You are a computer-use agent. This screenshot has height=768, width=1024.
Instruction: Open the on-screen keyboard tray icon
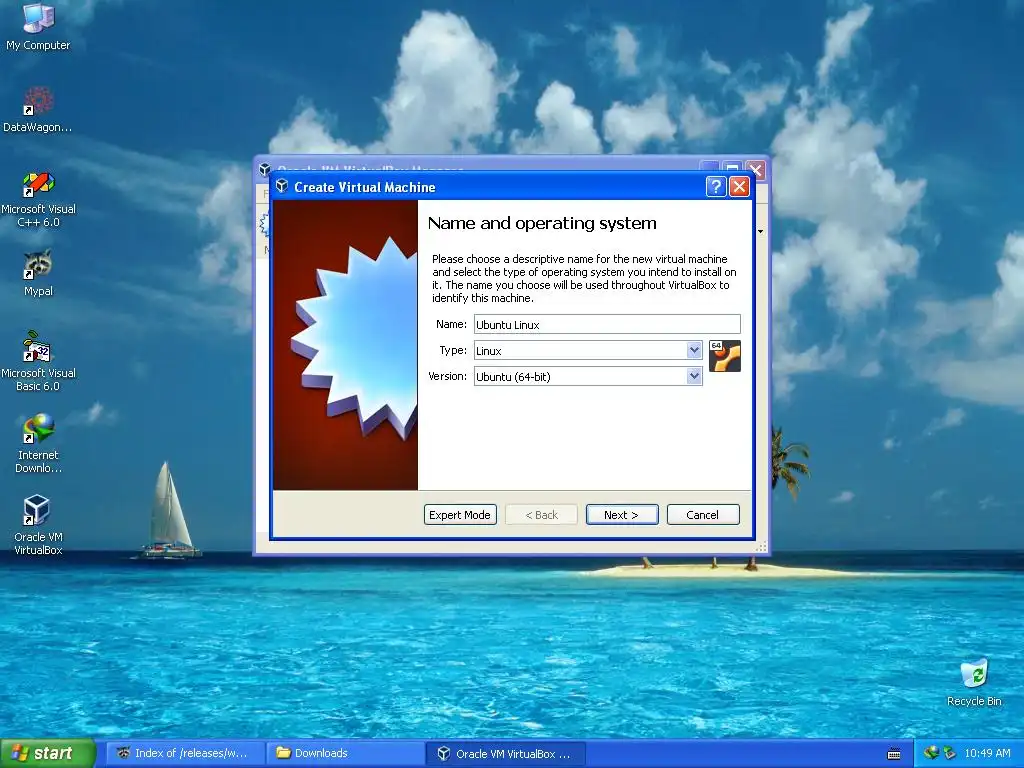click(894, 754)
